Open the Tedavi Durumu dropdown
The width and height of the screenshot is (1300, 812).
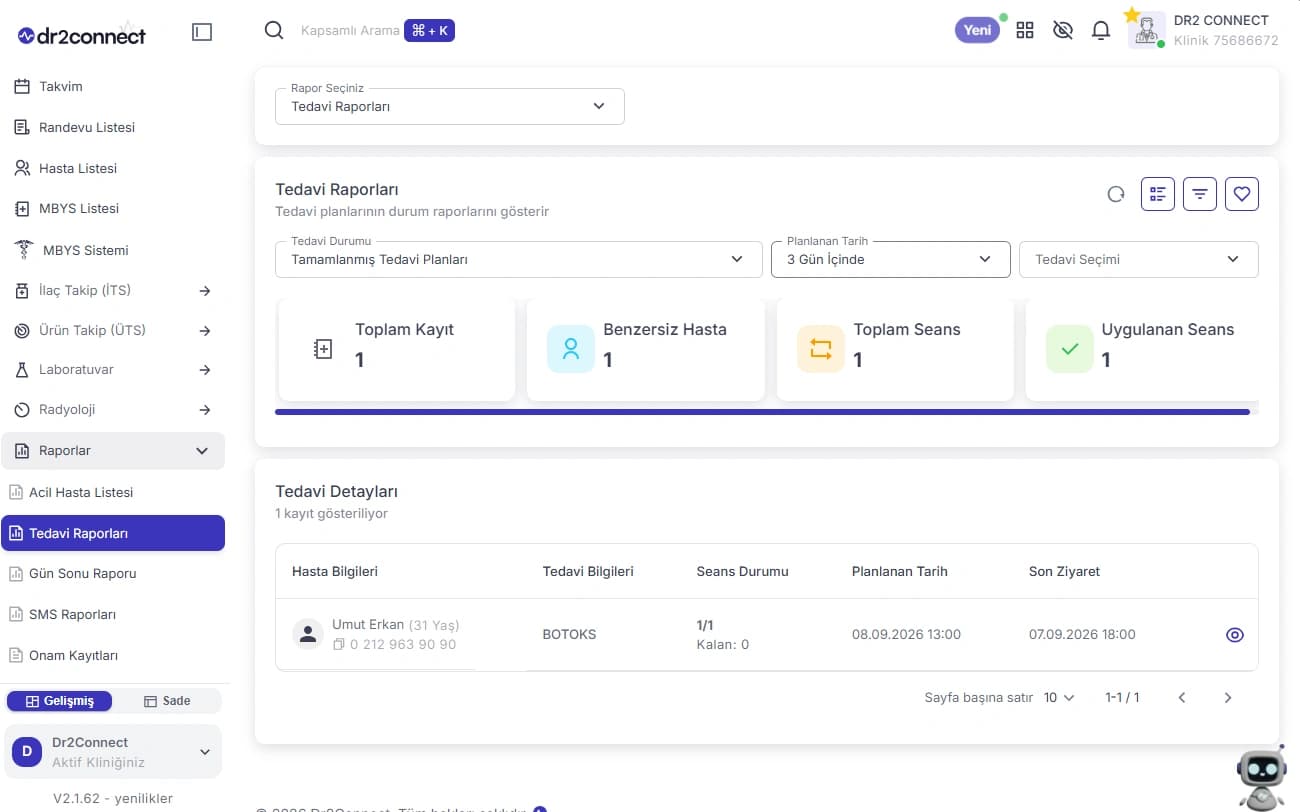tap(511, 259)
